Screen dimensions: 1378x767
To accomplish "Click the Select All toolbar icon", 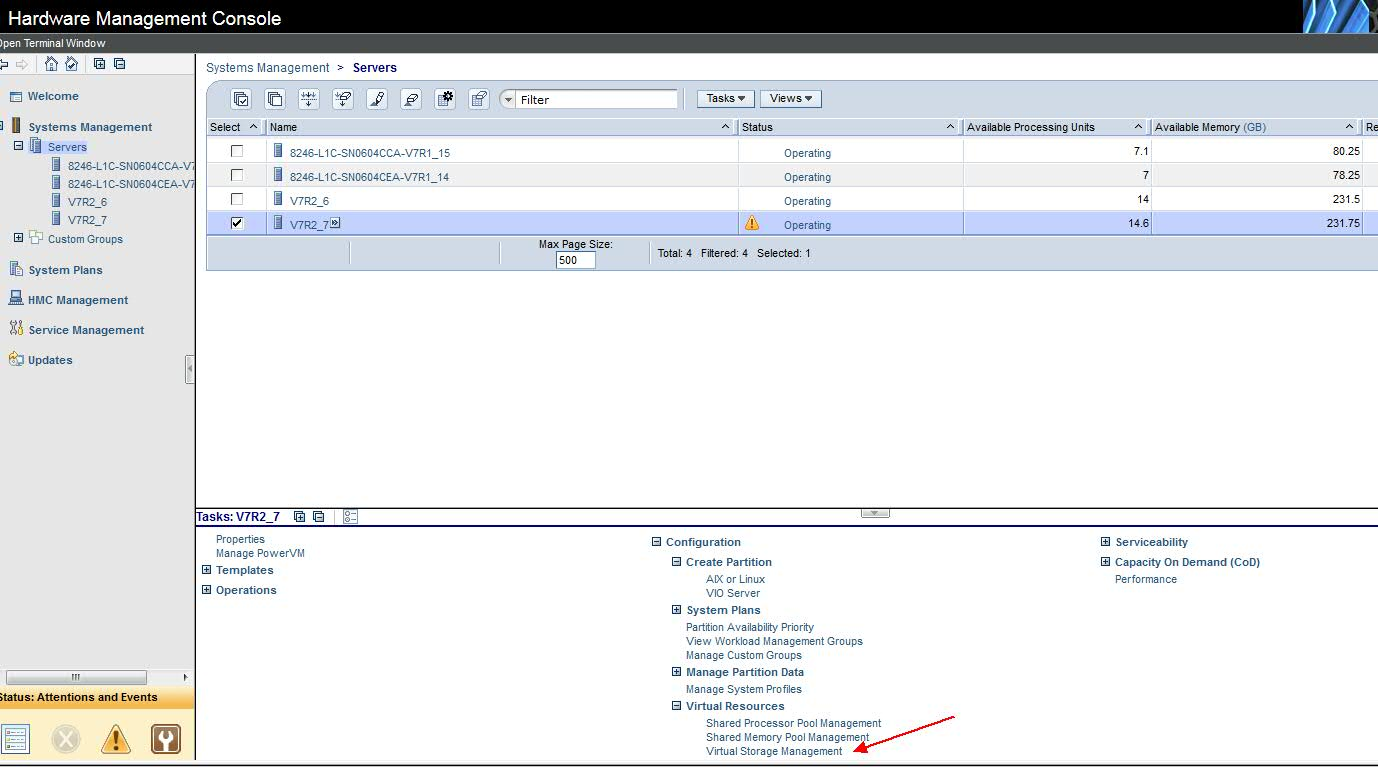I will (240, 99).
